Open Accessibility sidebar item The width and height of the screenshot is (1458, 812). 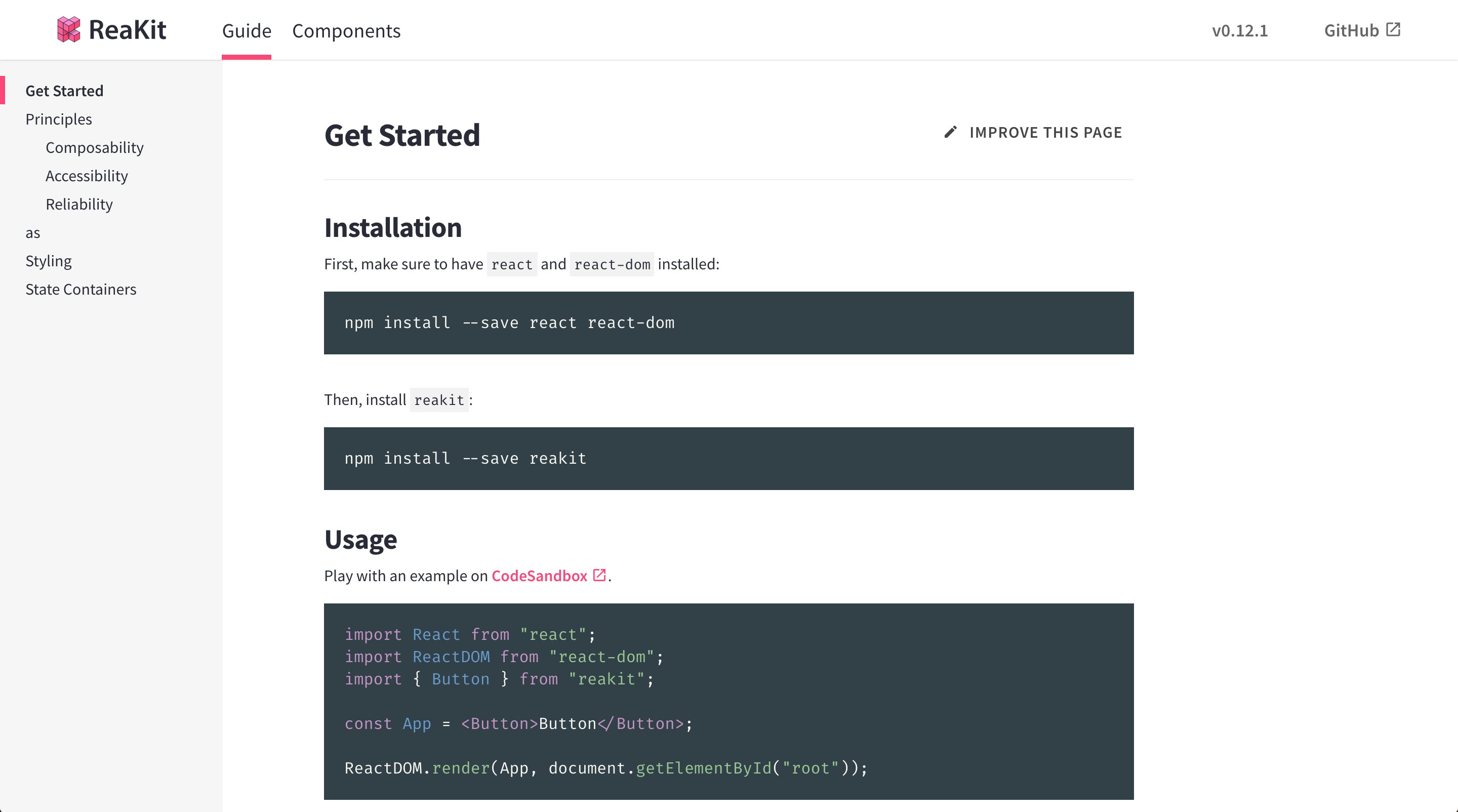tap(87, 176)
